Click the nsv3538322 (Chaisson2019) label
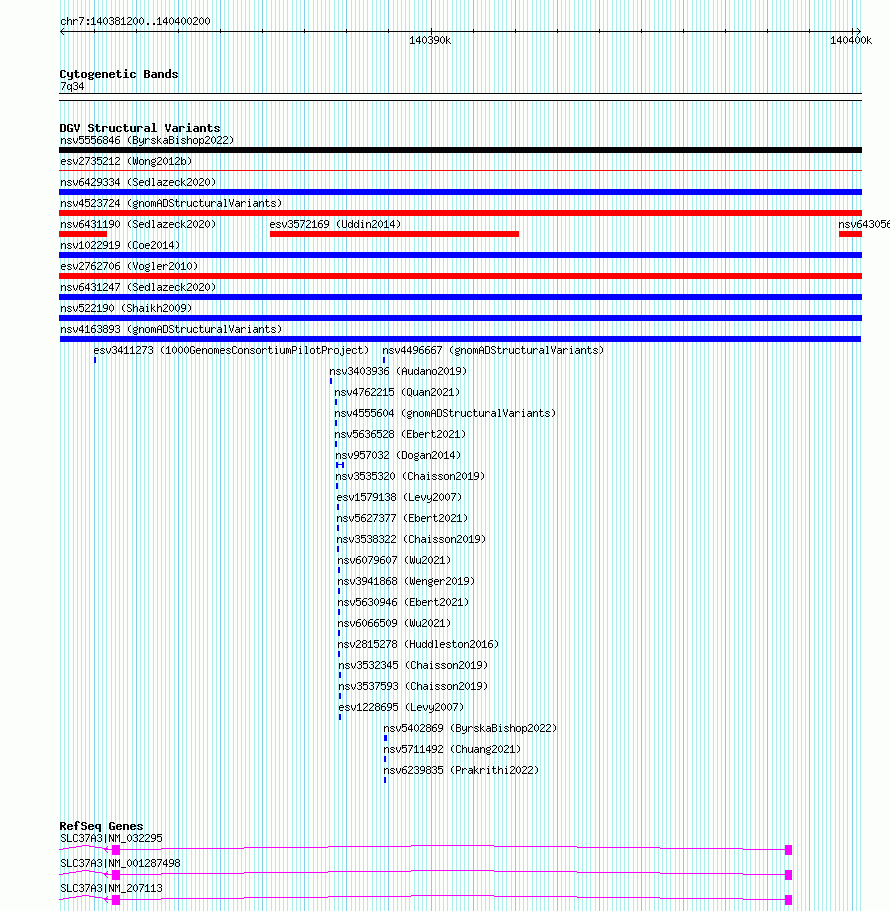The height and width of the screenshot is (911, 890). 411,539
